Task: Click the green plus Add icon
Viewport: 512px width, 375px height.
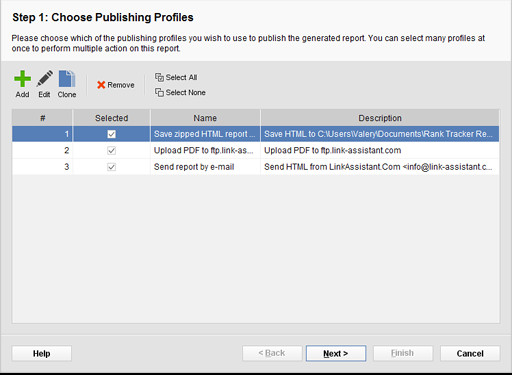Action: click(22, 79)
